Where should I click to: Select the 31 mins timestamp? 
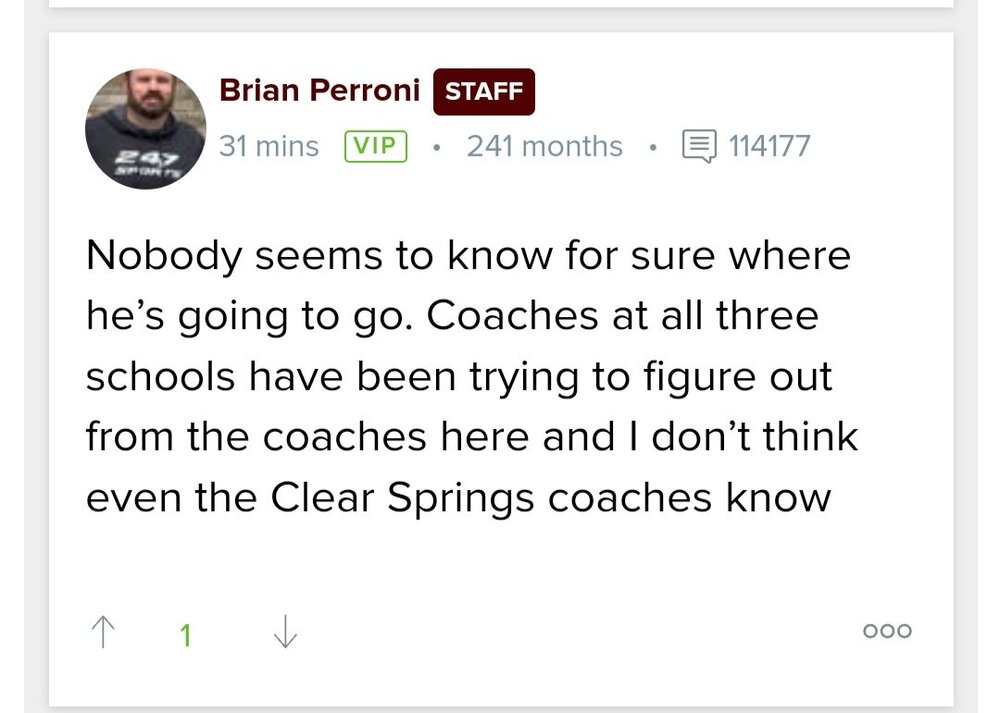coord(268,146)
